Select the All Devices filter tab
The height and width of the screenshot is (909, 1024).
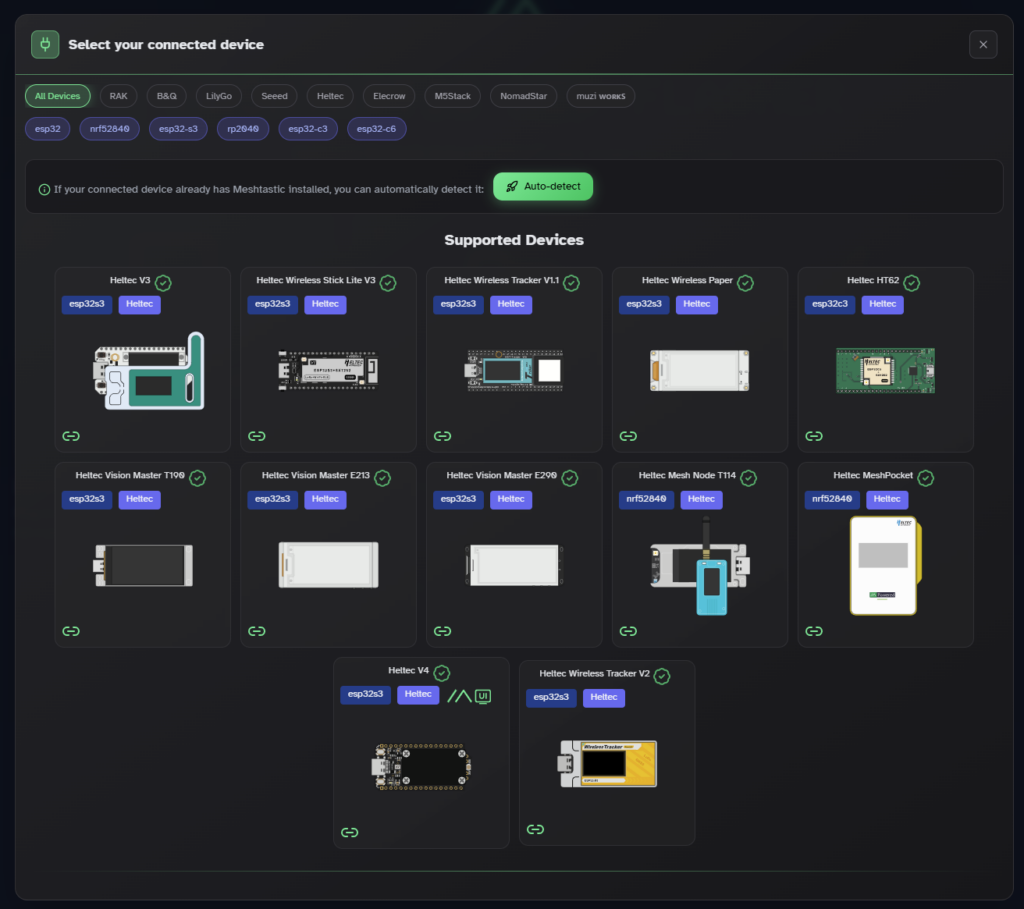tap(58, 96)
